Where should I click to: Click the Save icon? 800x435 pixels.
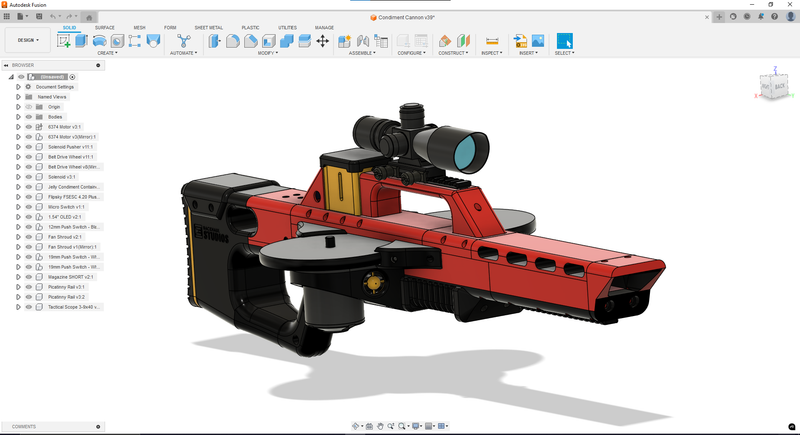click(x=39, y=16)
